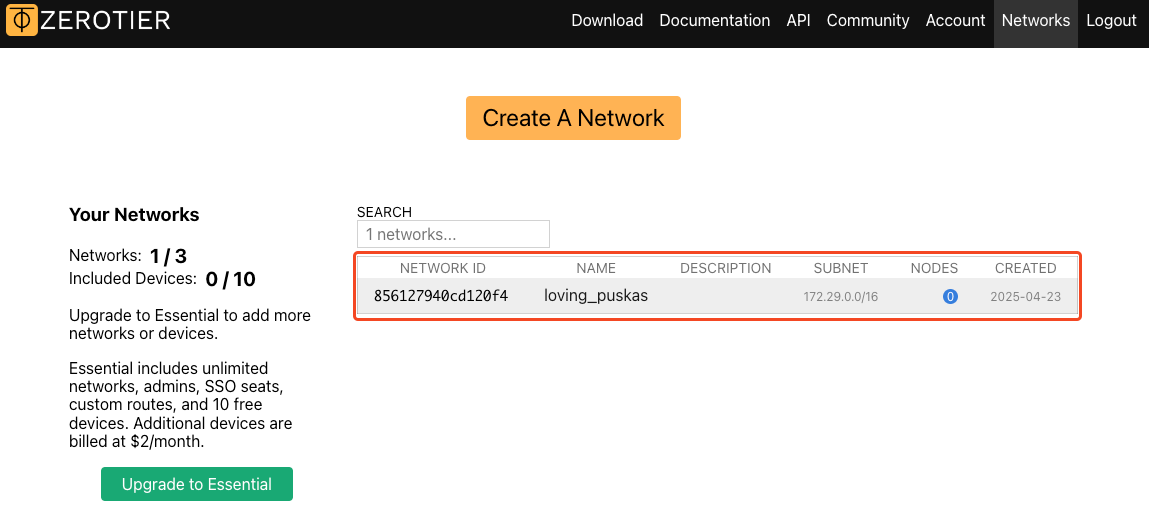
Task: Click the NODES column header
Action: (934, 268)
